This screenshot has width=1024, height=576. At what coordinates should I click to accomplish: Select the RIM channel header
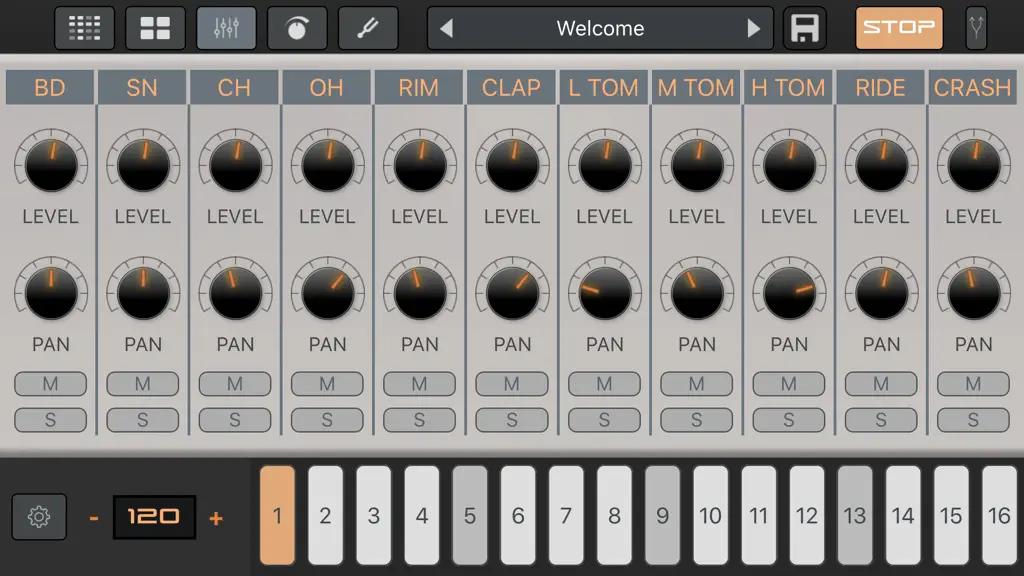(419, 88)
